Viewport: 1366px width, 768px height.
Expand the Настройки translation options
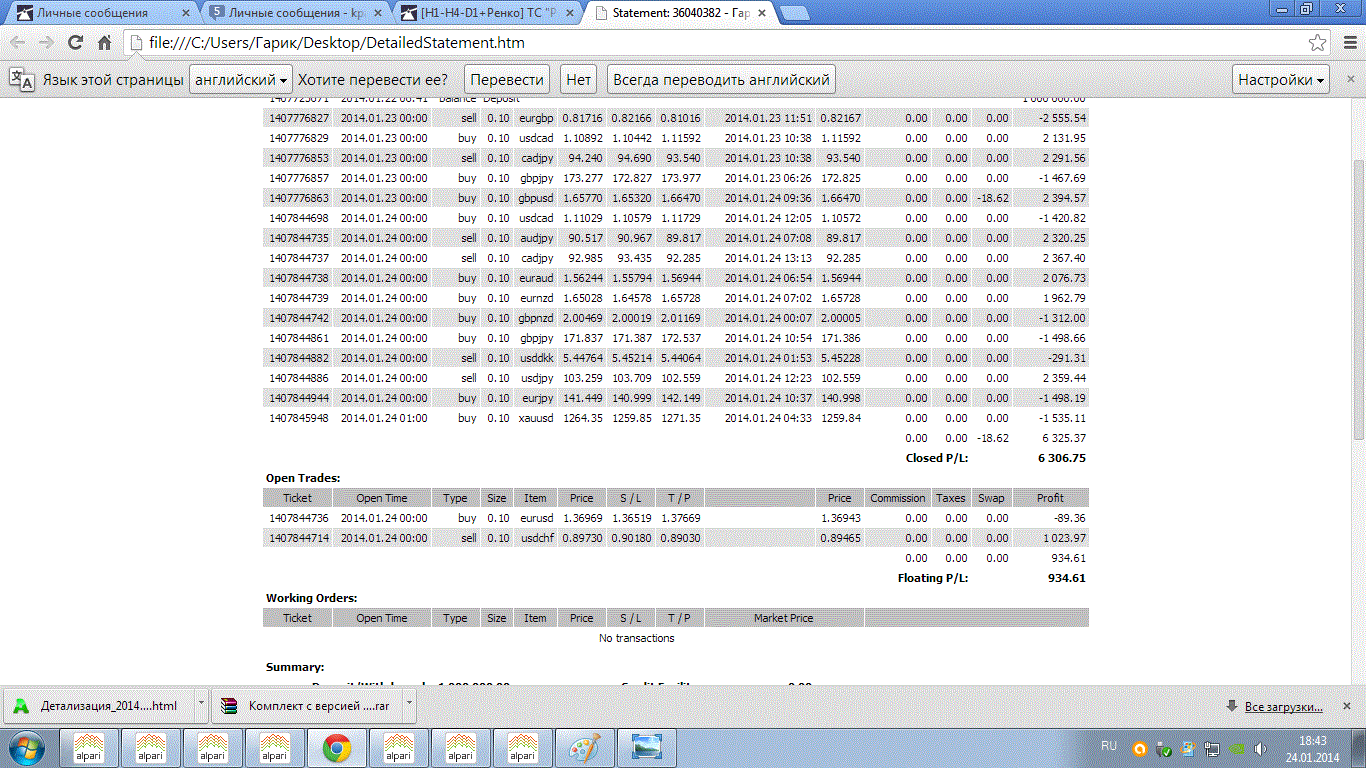tap(1282, 80)
